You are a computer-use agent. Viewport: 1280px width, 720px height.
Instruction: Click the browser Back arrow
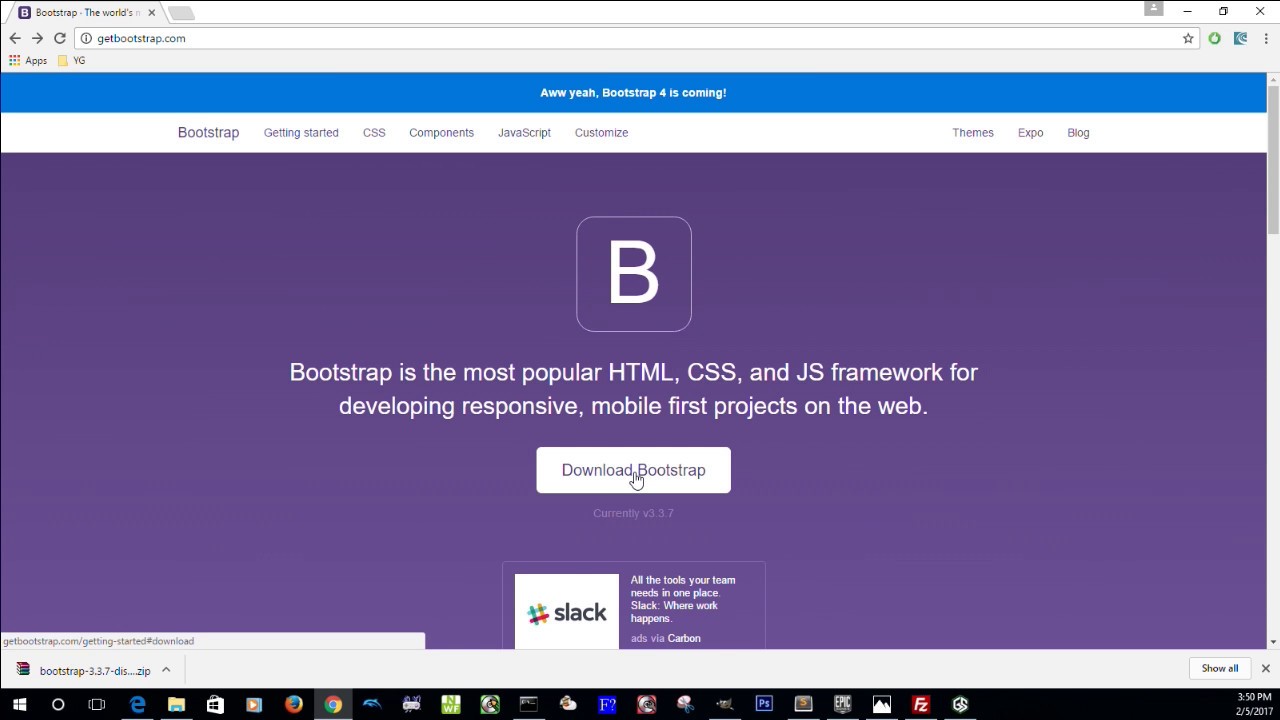[x=15, y=38]
